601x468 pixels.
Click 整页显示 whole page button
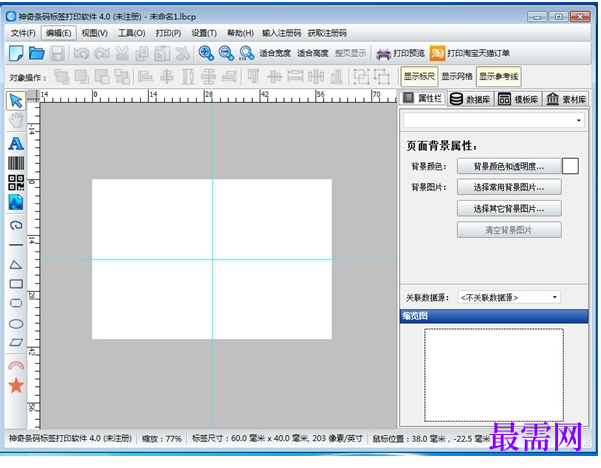pyautogui.click(x=350, y=53)
